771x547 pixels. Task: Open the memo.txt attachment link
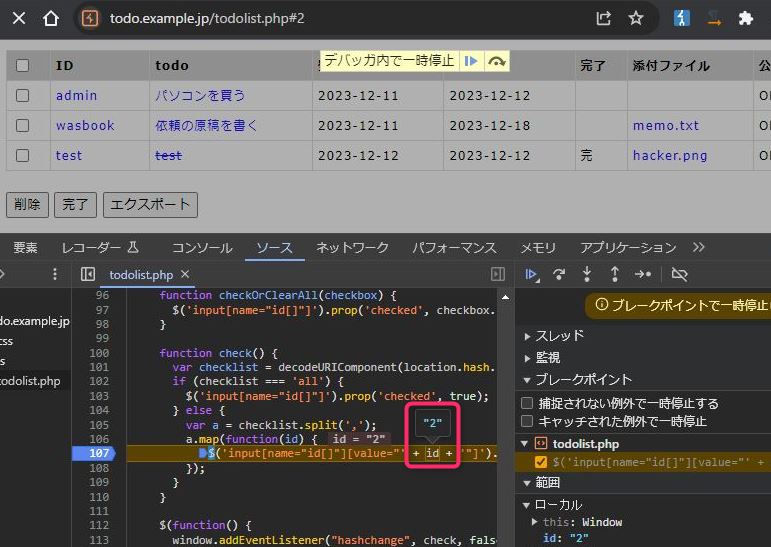pyautogui.click(x=666, y=125)
